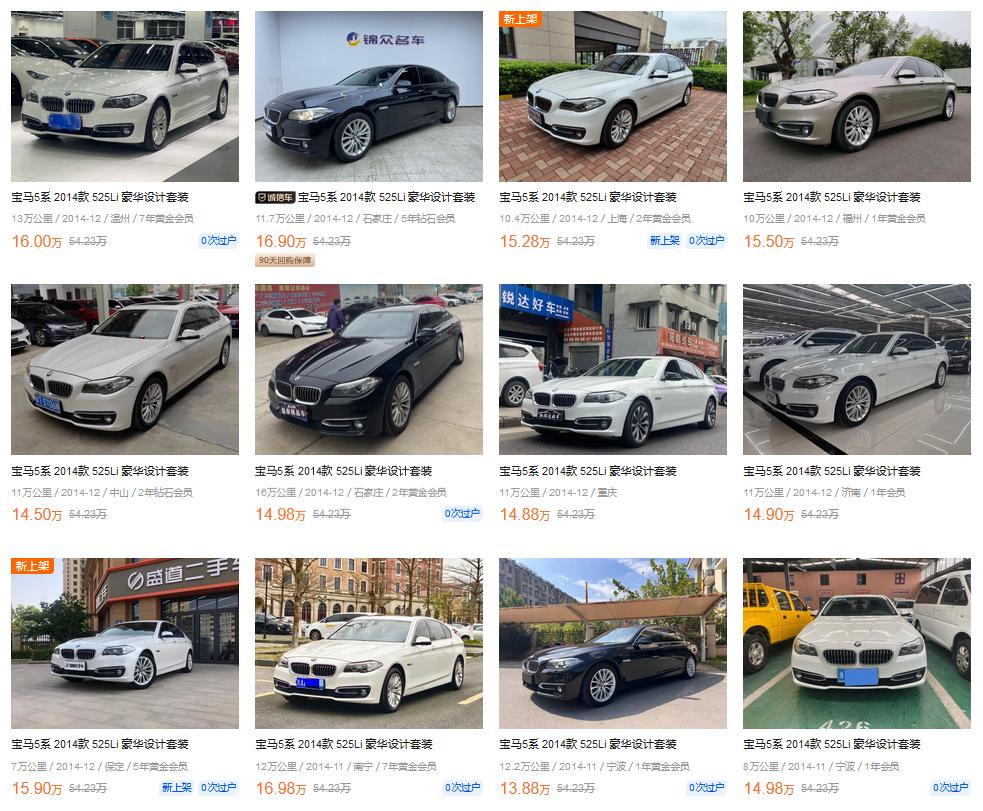Screen dimensions: 983x811
Task: Open the black BMW photo parked under the canopy
Action: [612, 643]
